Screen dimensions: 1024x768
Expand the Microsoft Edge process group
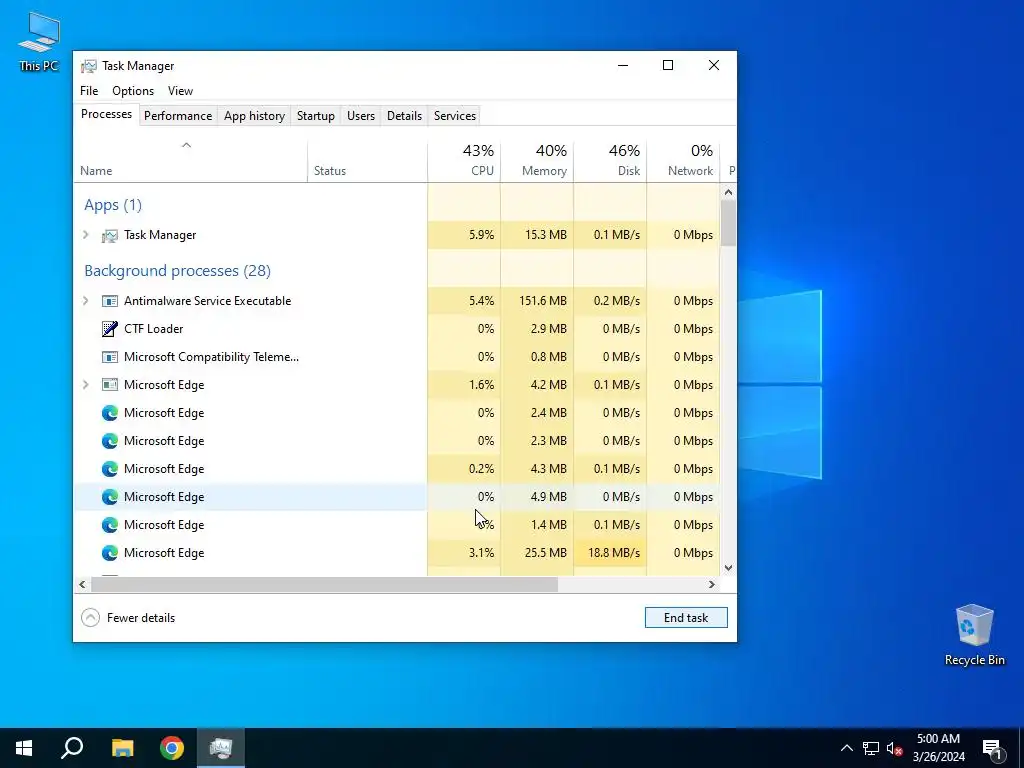[86, 385]
